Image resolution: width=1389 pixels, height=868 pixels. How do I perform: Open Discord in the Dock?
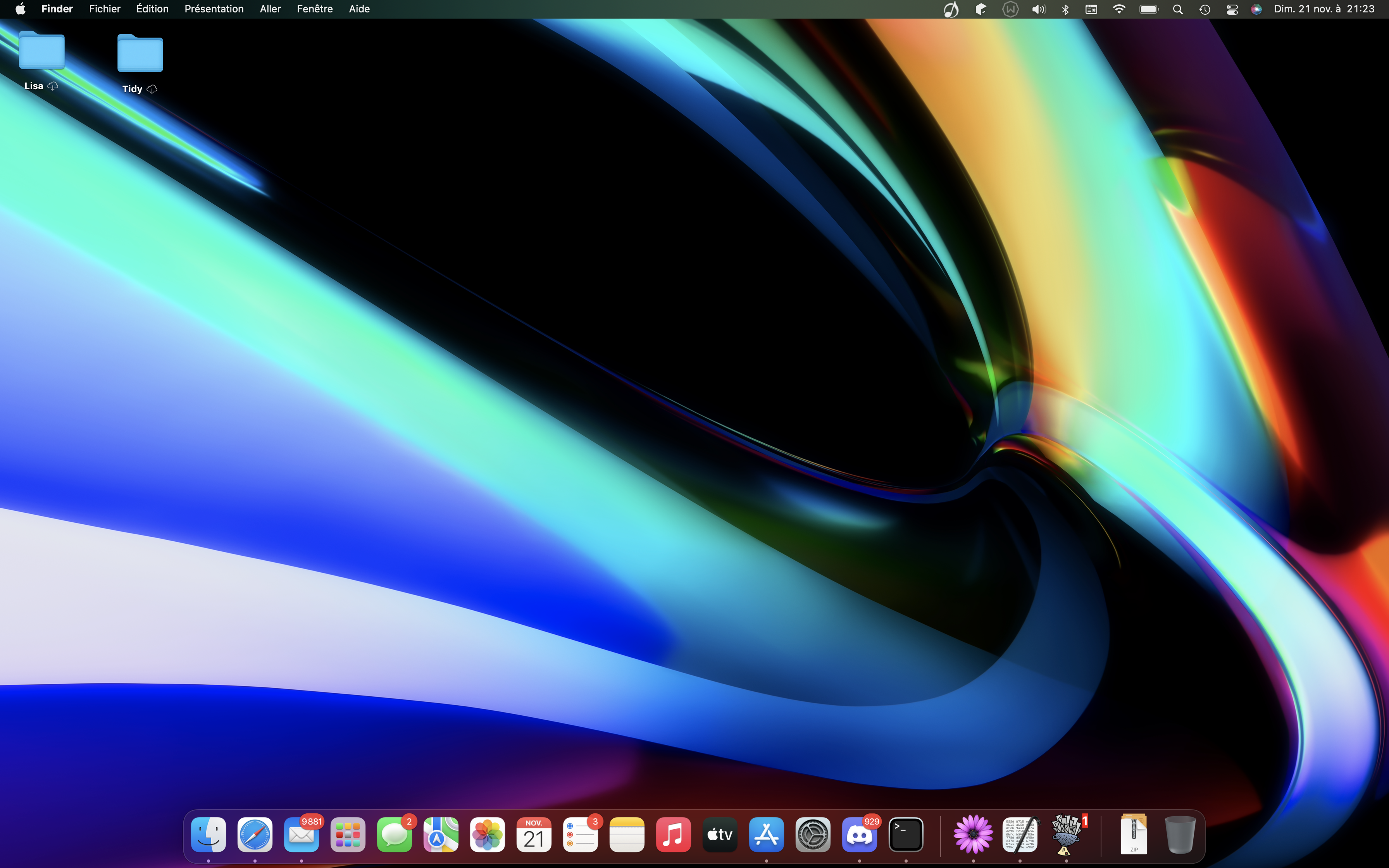point(859,835)
